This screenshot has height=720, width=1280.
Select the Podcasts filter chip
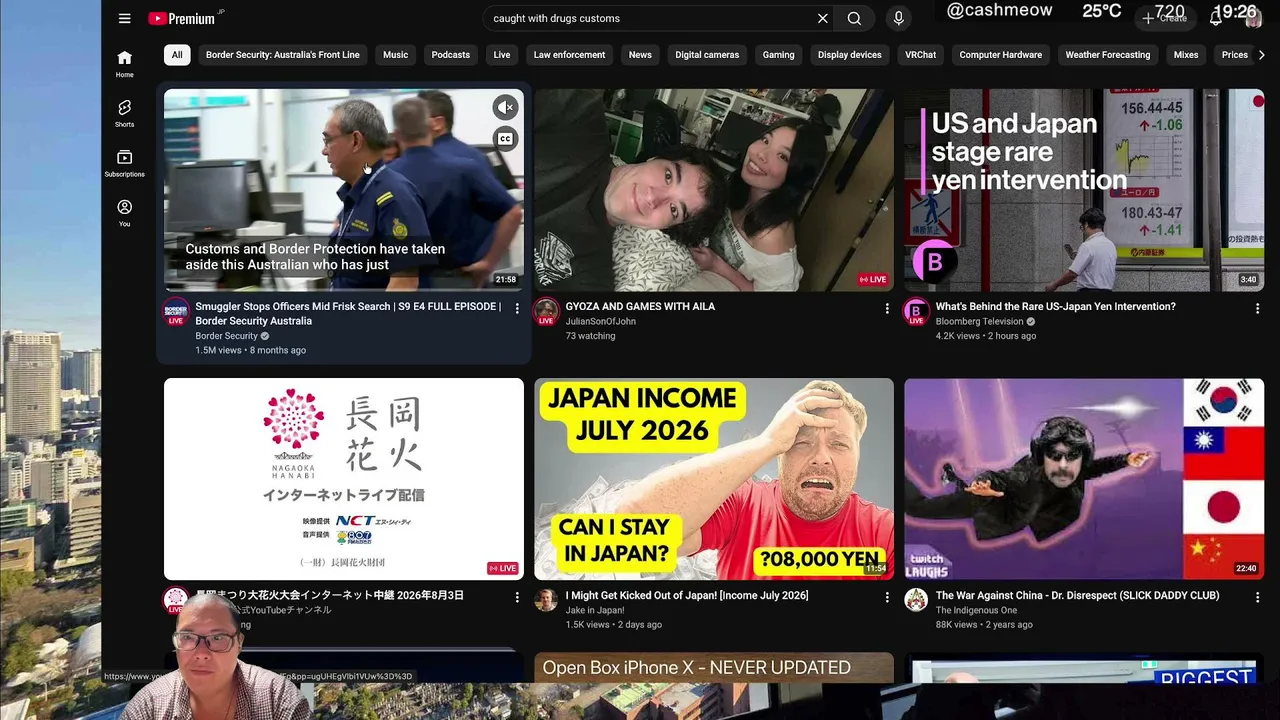click(450, 55)
